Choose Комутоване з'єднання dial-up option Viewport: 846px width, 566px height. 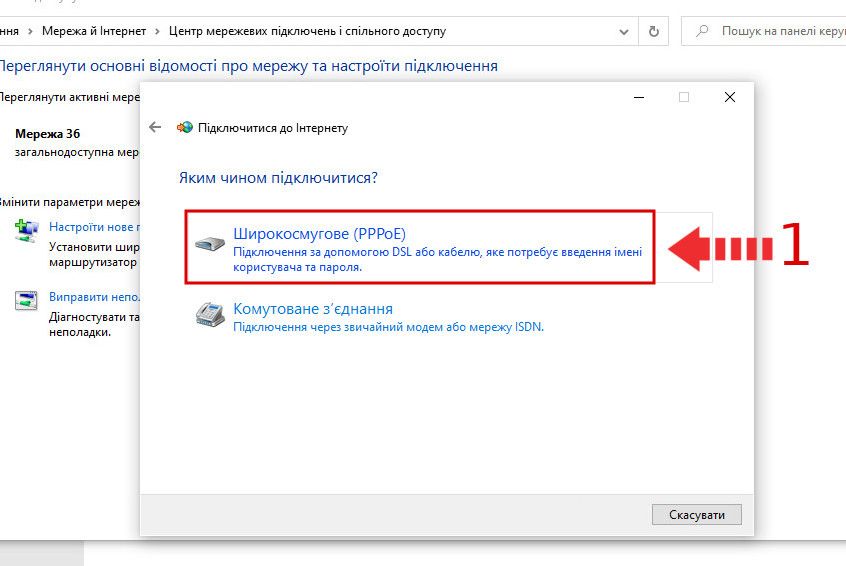[313, 309]
